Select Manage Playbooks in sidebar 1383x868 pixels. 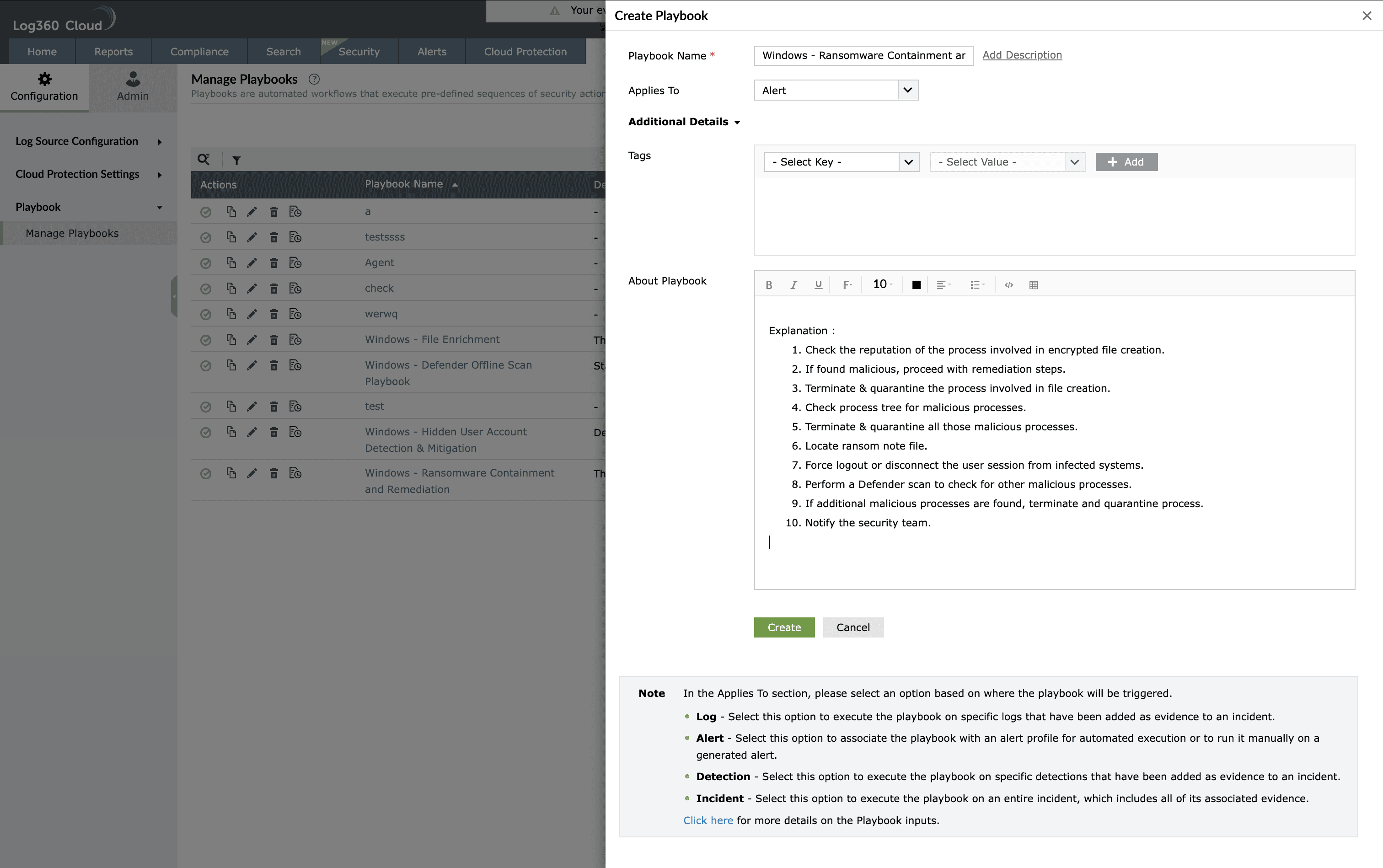tap(88, 233)
